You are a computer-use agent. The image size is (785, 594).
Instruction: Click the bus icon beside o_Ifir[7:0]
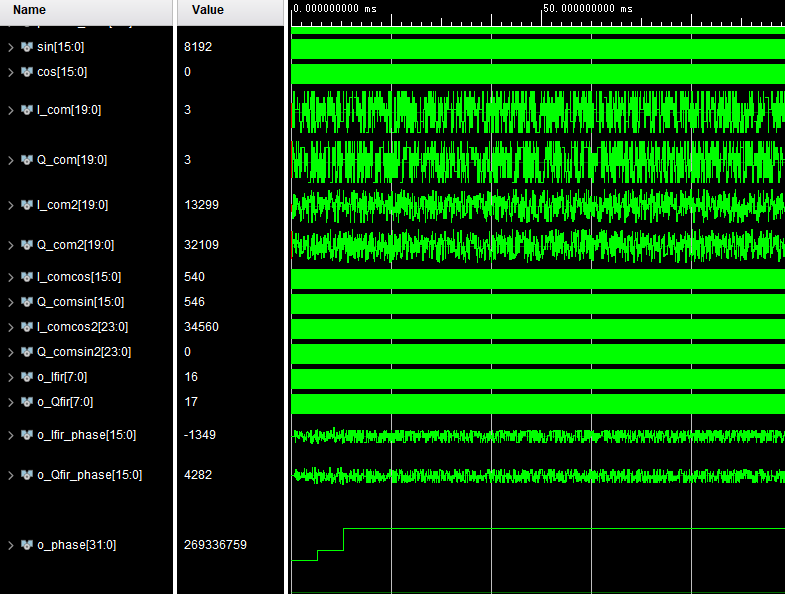click(27, 377)
